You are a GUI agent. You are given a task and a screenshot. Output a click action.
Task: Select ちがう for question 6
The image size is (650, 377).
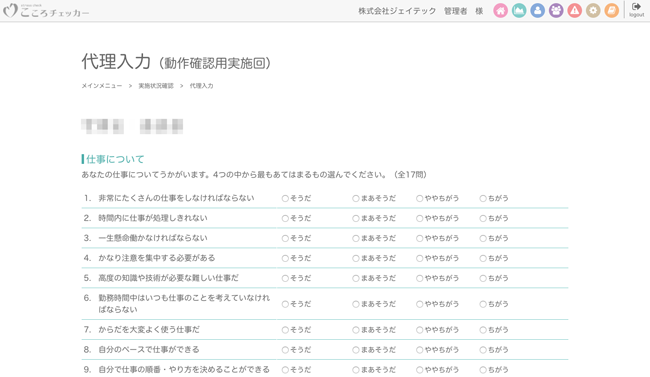(x=483, y=304)
